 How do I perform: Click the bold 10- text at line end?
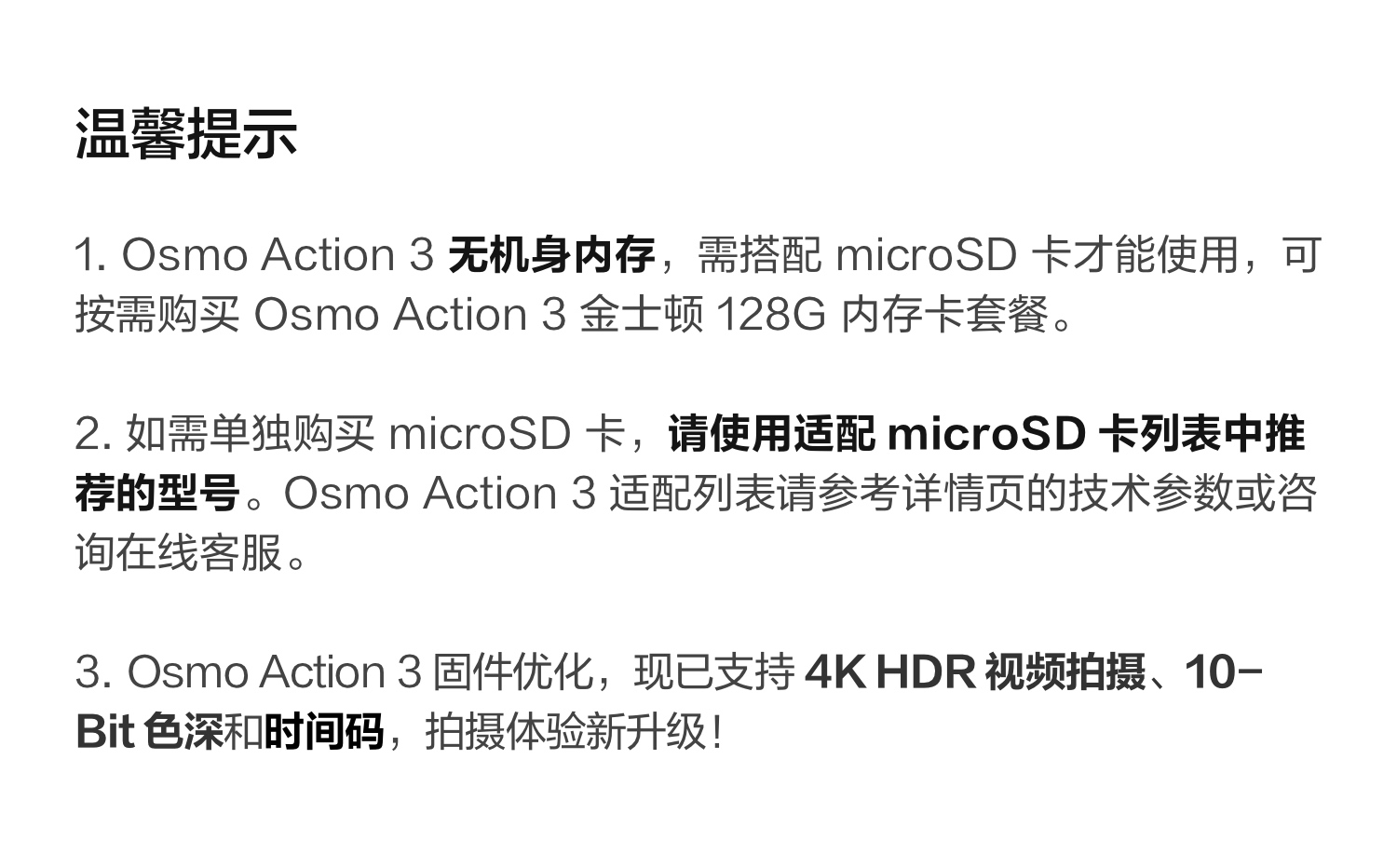[1223, 672]
